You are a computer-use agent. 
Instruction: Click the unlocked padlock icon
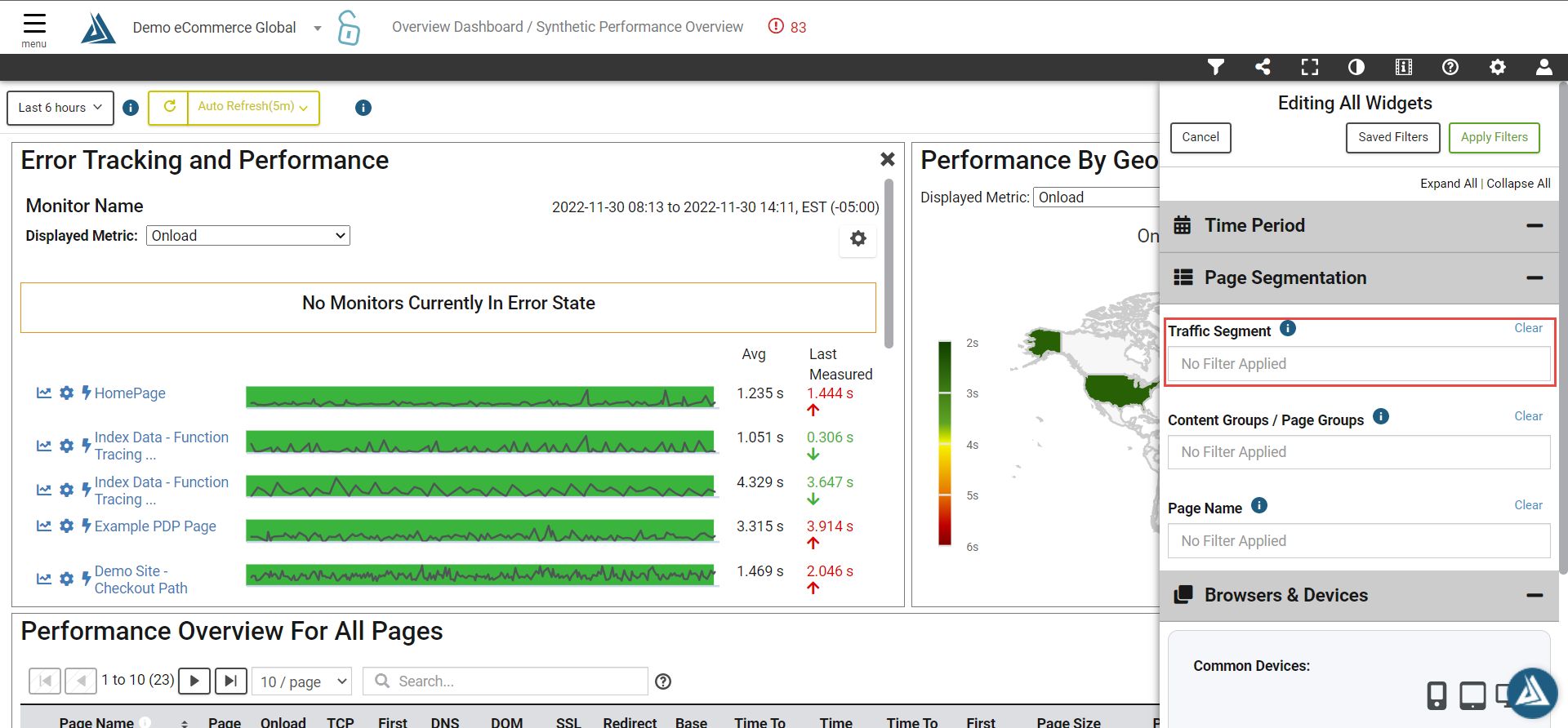point(349,28)
